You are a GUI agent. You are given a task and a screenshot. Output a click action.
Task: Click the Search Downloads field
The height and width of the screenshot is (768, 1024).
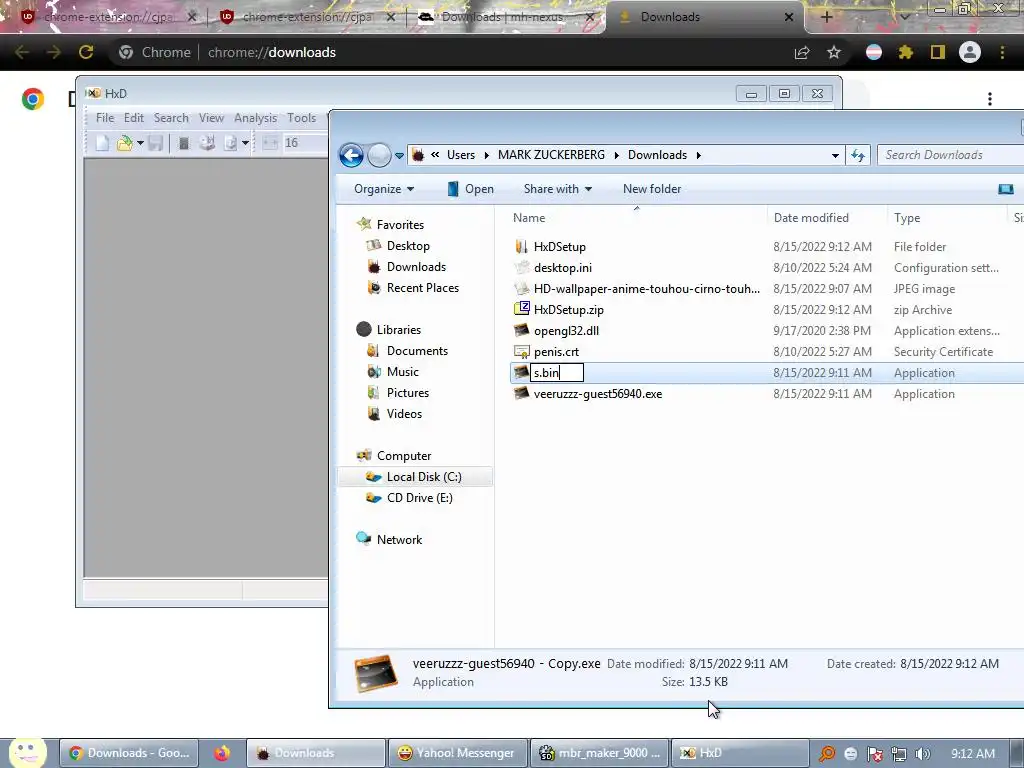tap(950, 155)
